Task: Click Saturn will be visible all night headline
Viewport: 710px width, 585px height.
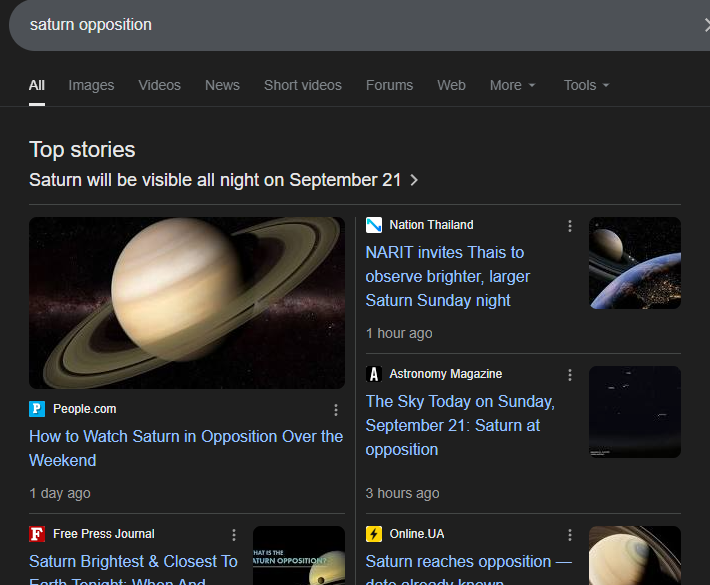Action: (215, 180)
